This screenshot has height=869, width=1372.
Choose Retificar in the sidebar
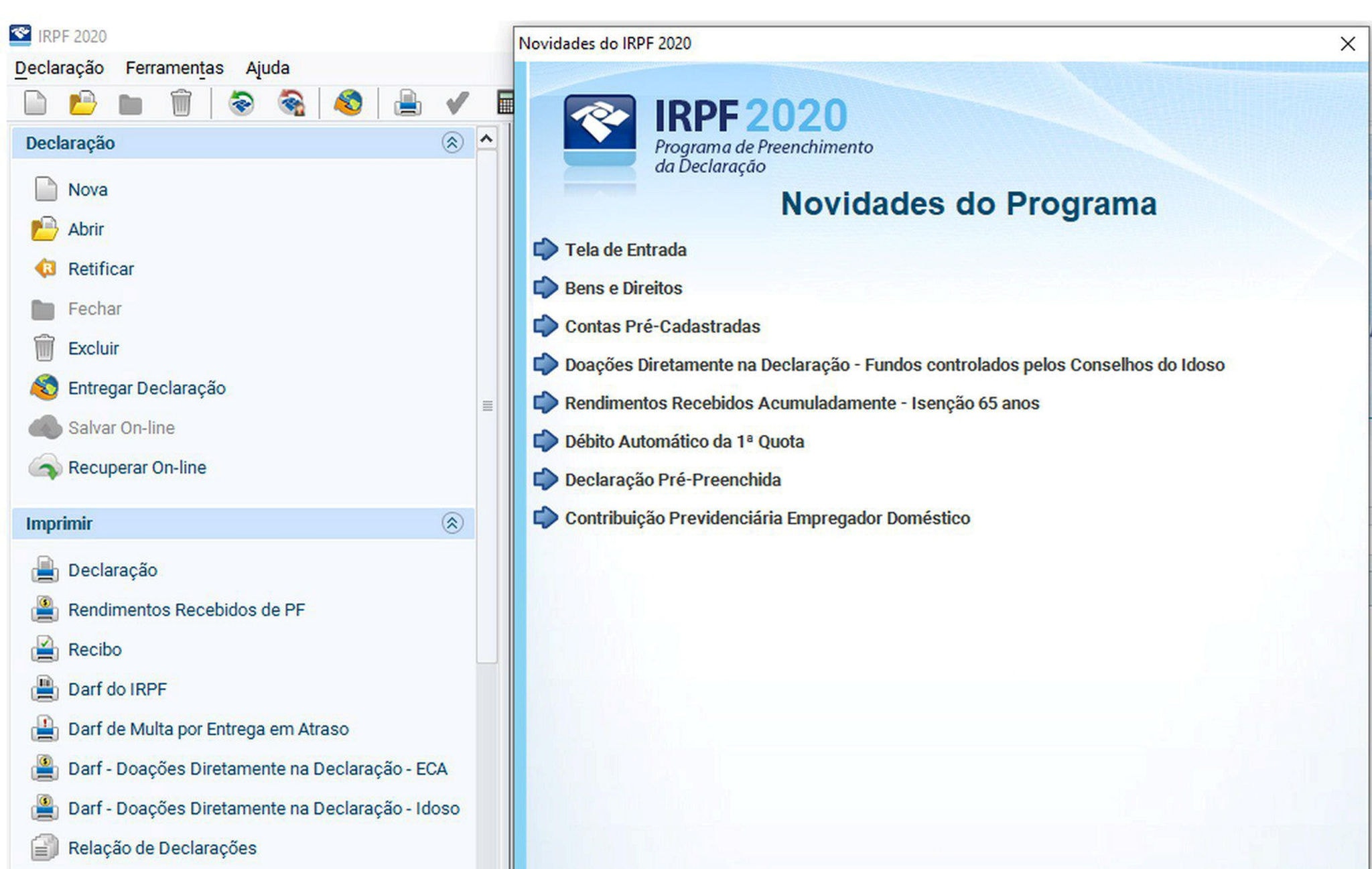[x=101, y=269]
